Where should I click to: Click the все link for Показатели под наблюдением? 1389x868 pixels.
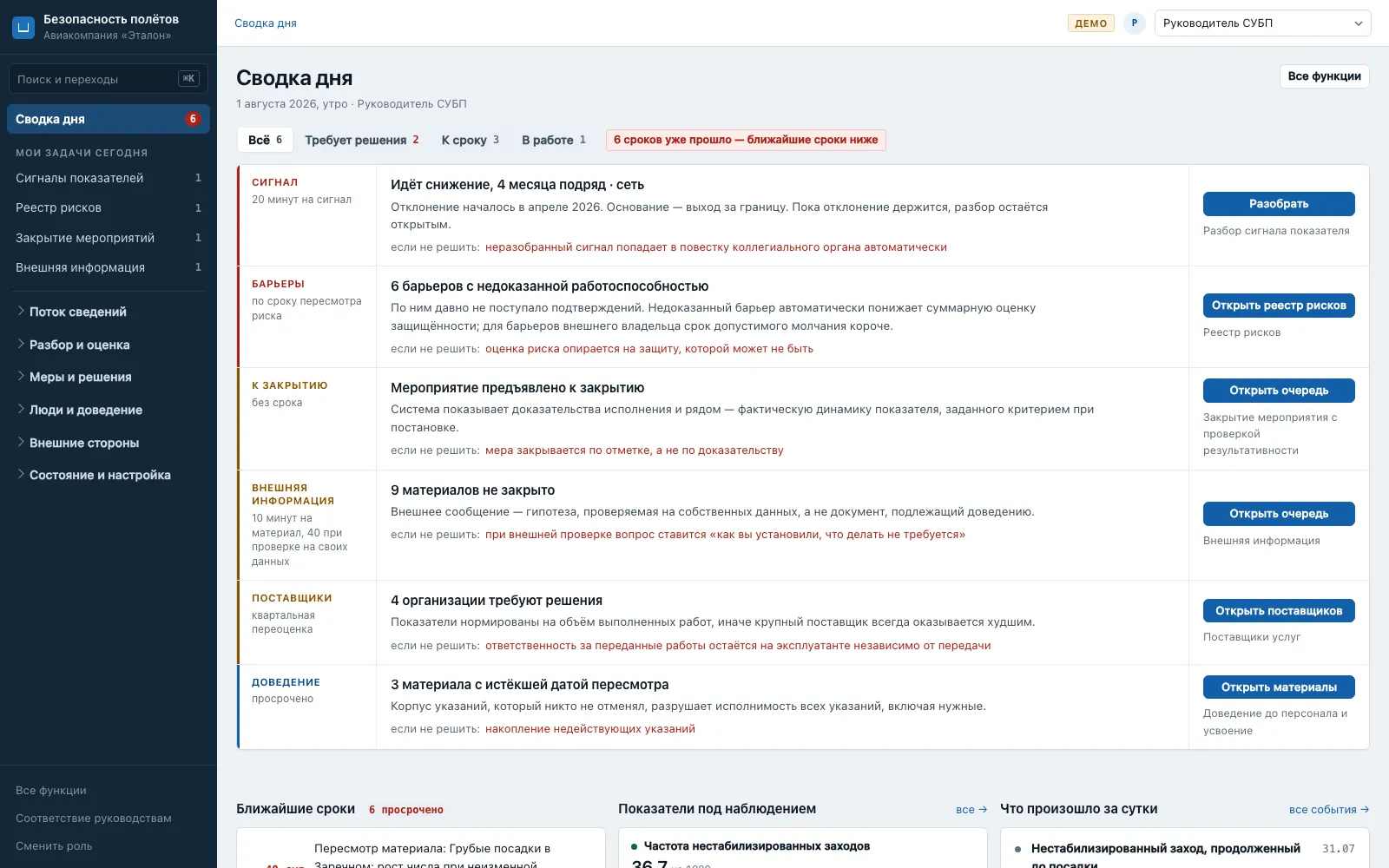coord(971,810)
